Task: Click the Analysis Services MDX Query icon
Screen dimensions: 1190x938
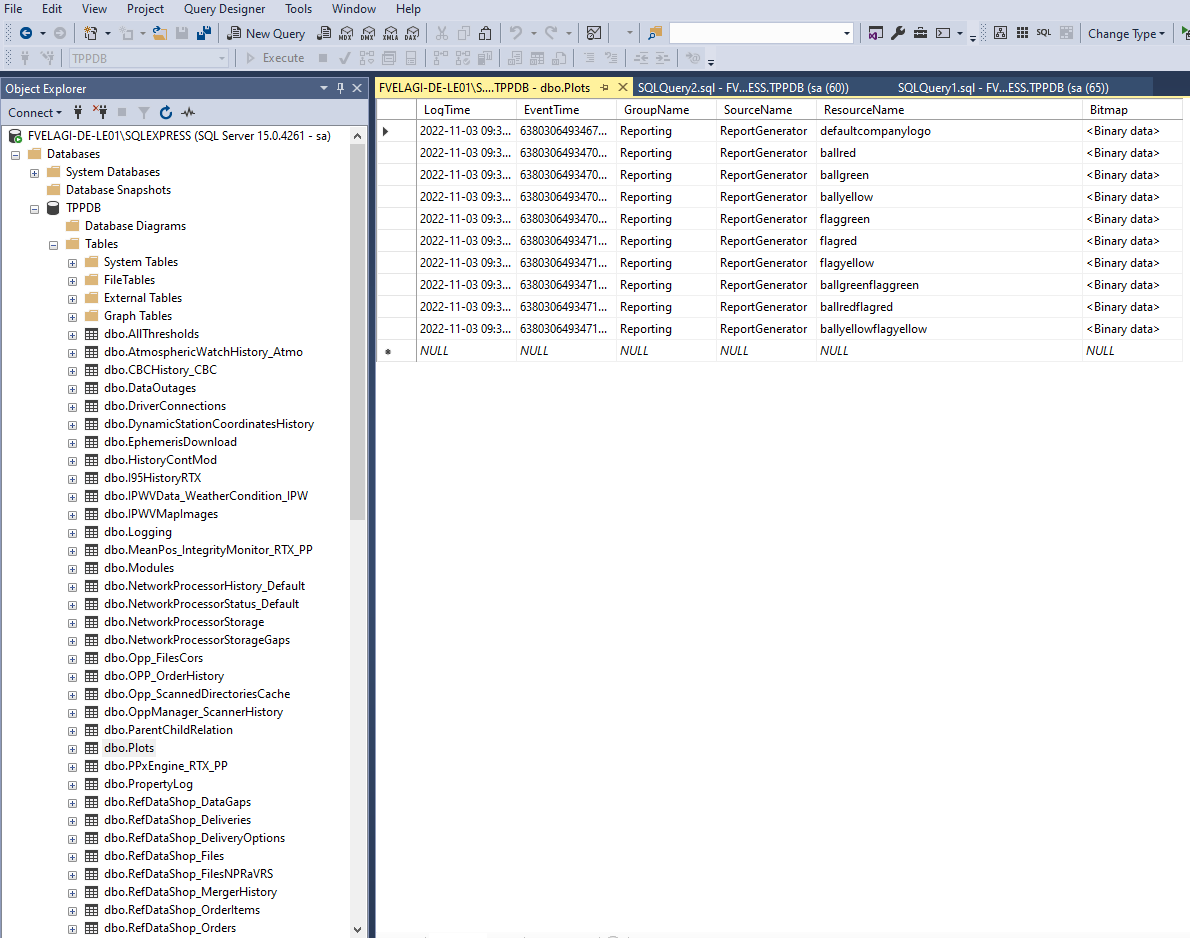Action: [346, 33]
